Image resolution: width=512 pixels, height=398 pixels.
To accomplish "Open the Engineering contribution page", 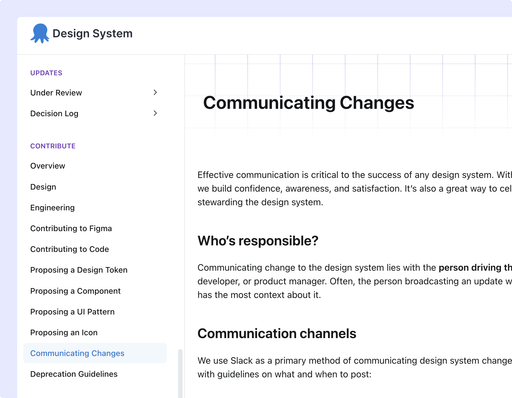I will 52,208.
